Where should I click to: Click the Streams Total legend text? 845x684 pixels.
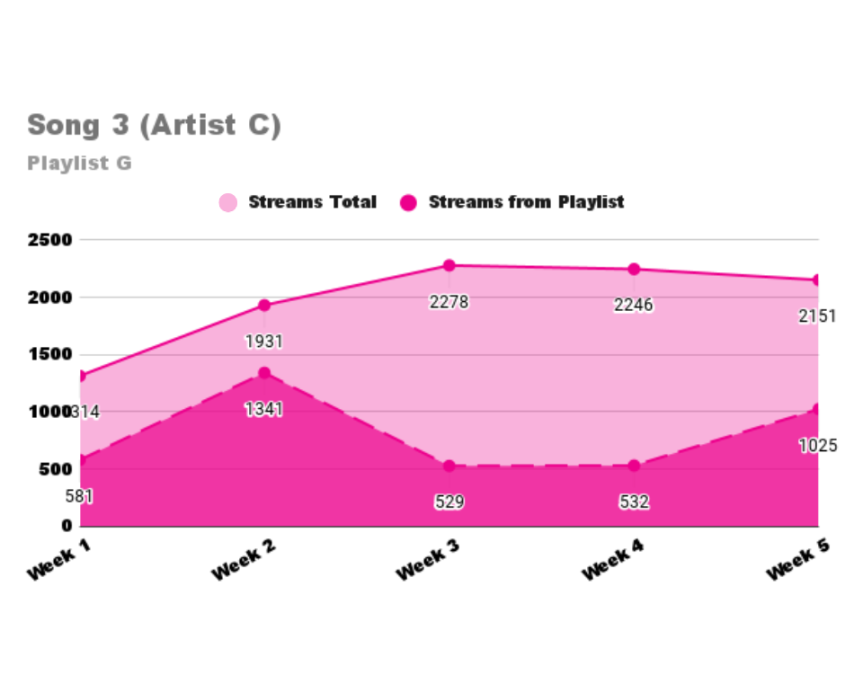point(313,202)
